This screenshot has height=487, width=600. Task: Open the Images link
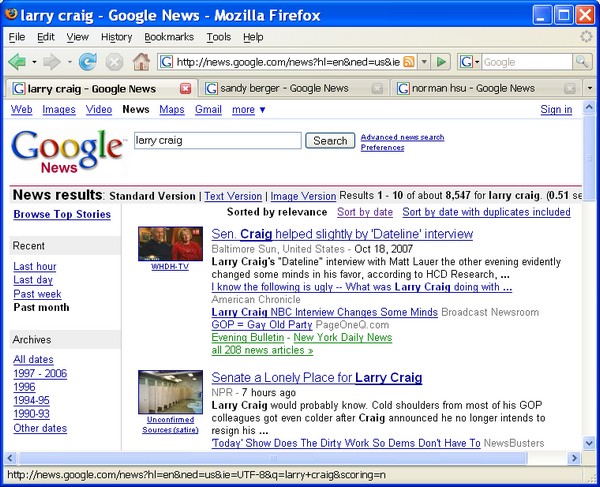59,109
